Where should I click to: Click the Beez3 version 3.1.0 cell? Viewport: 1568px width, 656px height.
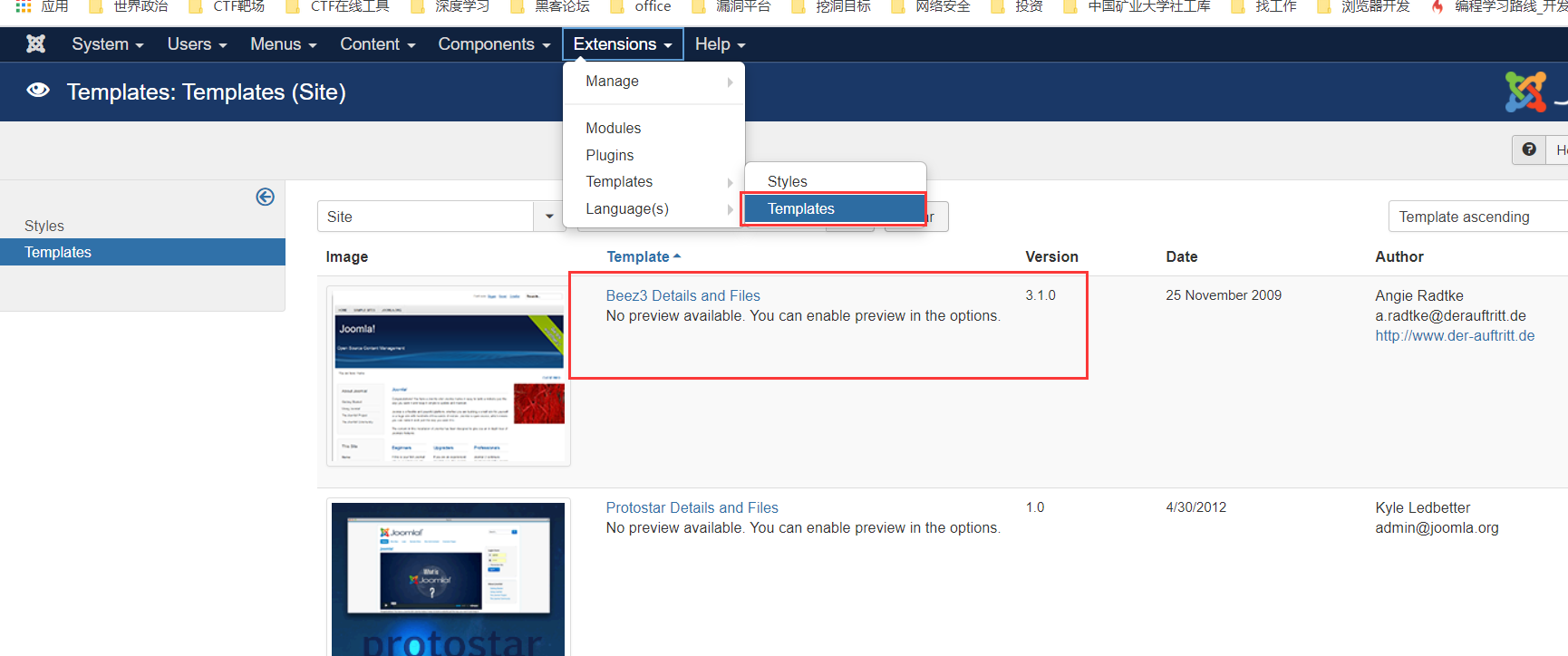click(x=1040, y=295)
